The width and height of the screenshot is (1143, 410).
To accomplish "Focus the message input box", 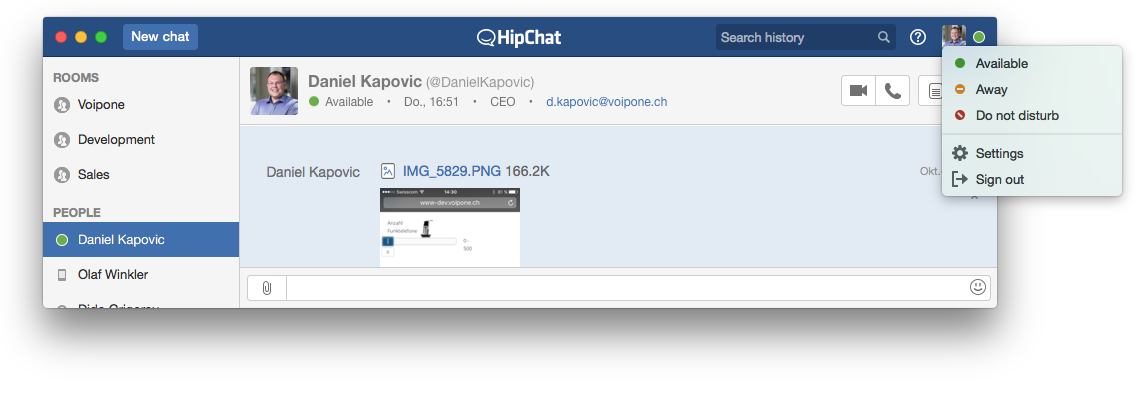I will [x=627, y=287].
